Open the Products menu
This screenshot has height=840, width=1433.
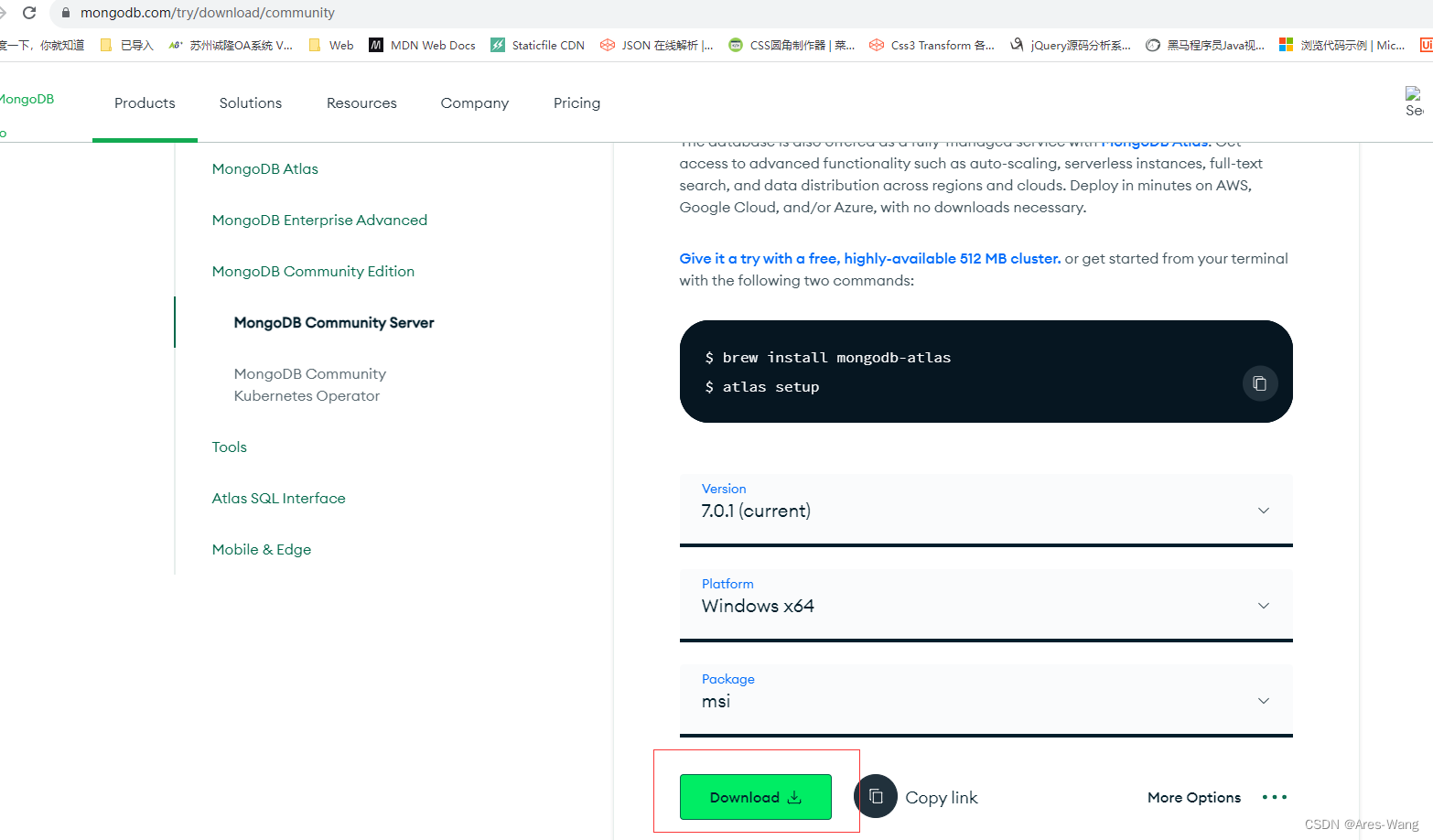click(145, 103)
